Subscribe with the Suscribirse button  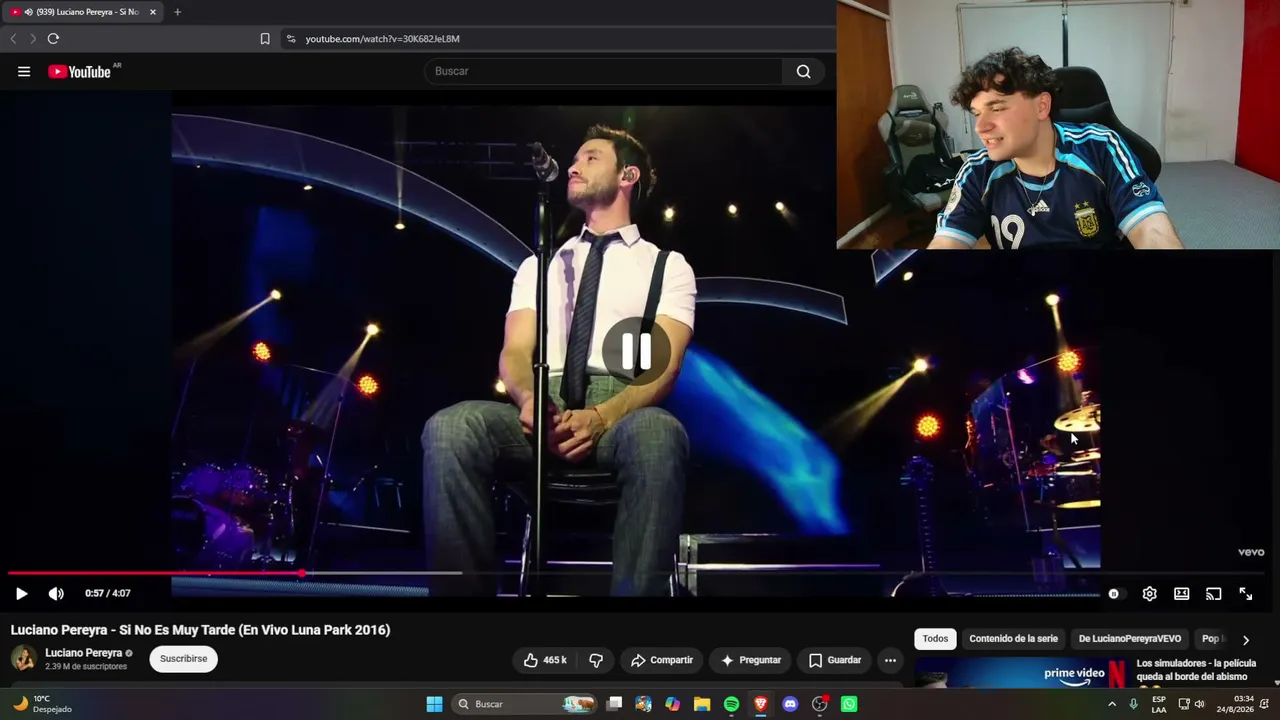[x=184, y=659]
